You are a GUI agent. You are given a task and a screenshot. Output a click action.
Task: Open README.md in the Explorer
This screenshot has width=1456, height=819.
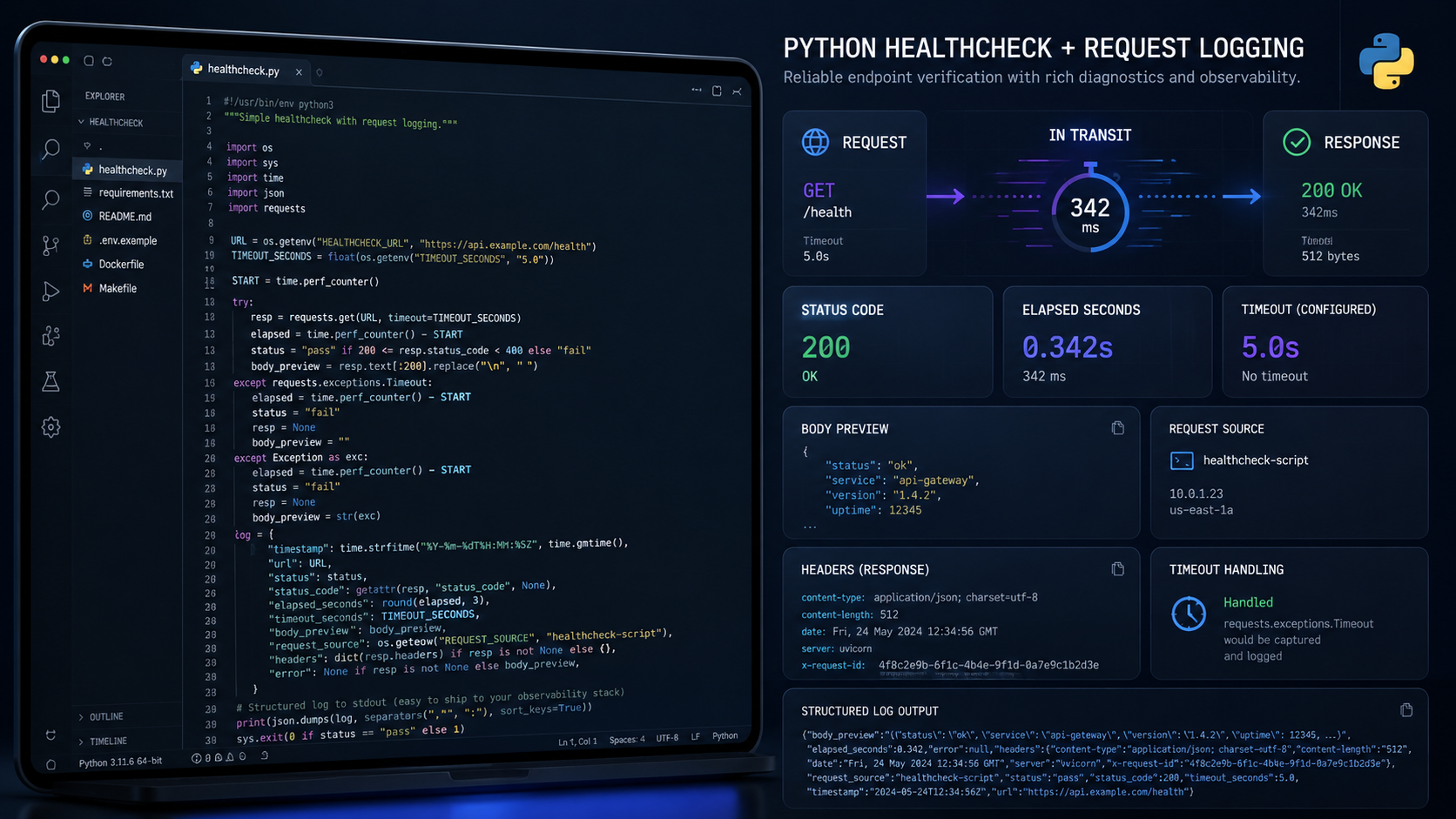click(x=127, y=217)
